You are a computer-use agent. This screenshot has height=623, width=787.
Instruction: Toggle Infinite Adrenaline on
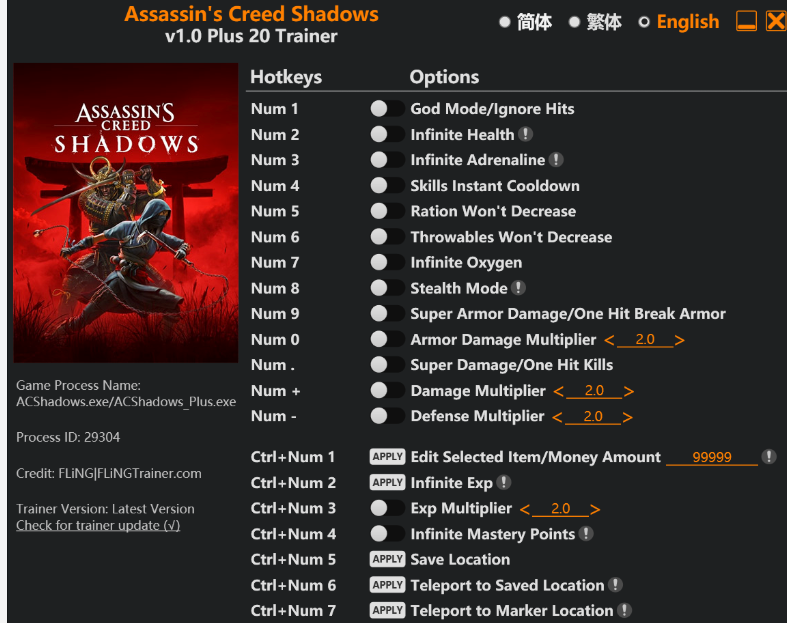[387, 160]
